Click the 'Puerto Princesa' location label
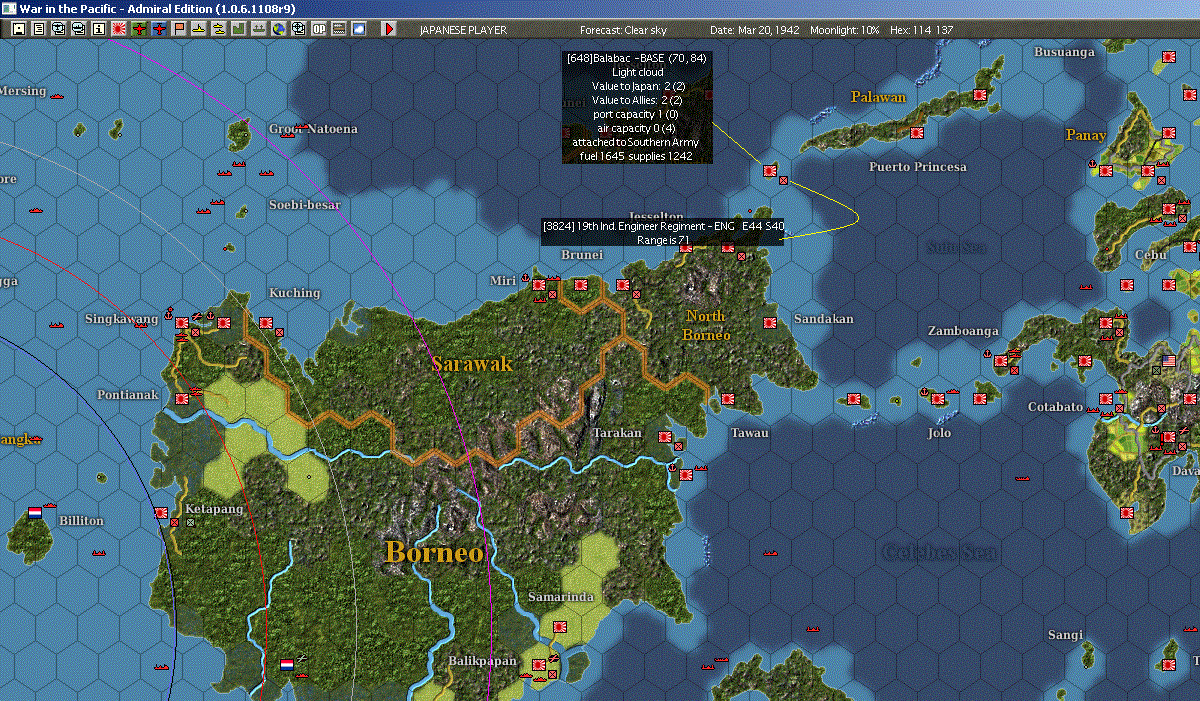 pos(917,167)
